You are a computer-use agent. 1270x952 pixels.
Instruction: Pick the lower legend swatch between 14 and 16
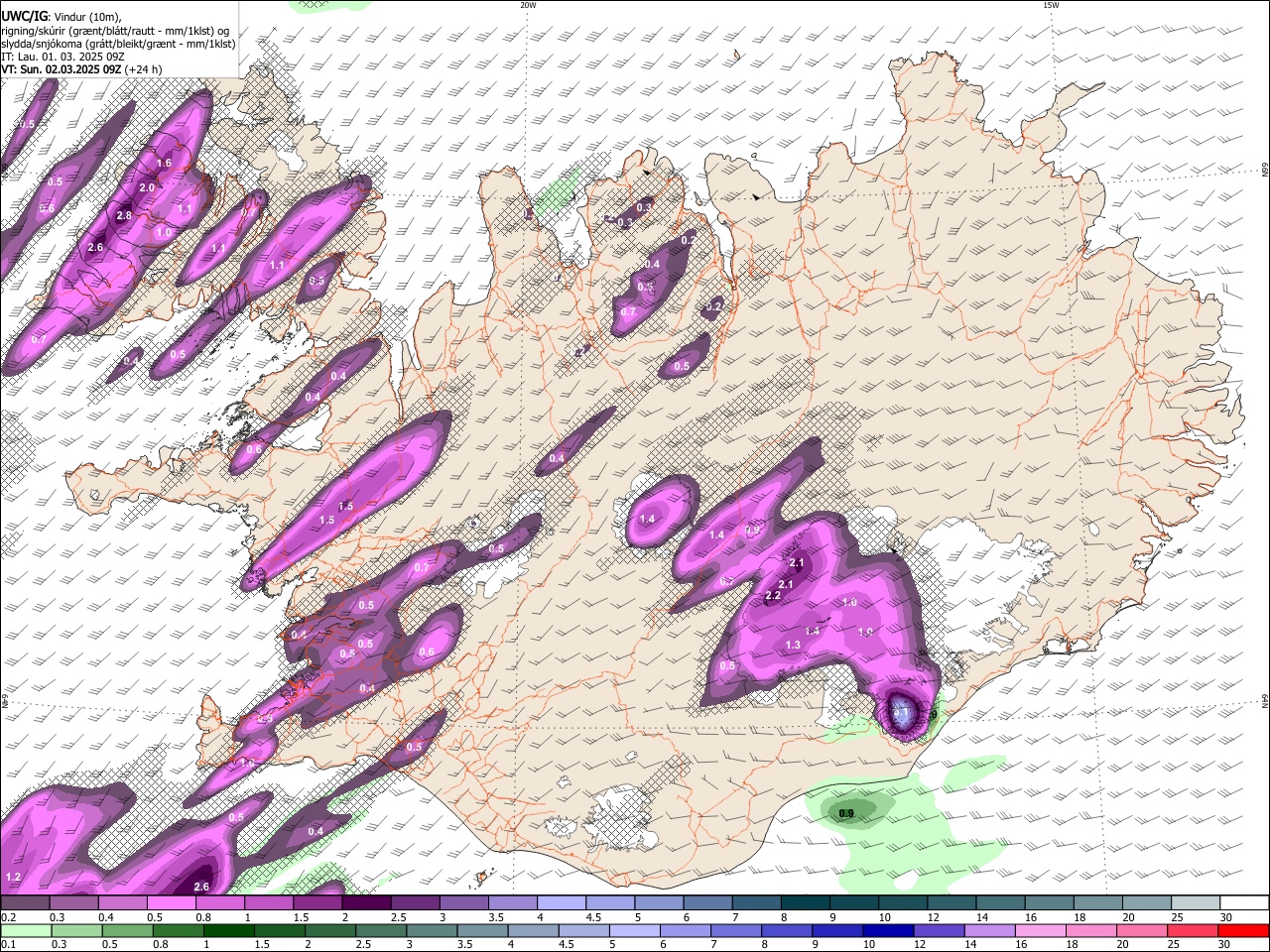pyautogui.click(x=990, y=930)
